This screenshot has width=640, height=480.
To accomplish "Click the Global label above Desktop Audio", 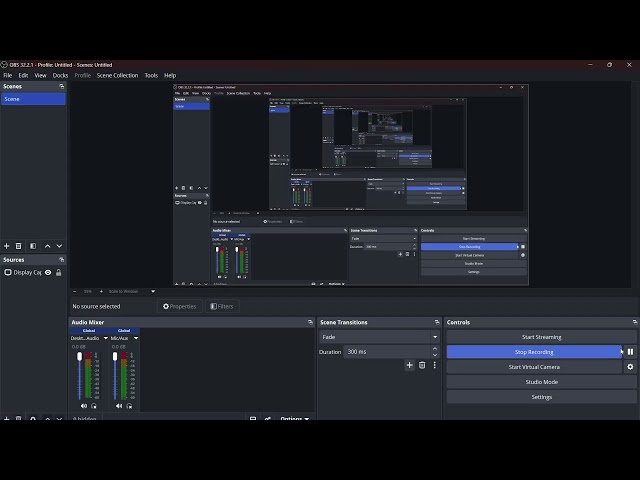I will (x=89, y=331).
